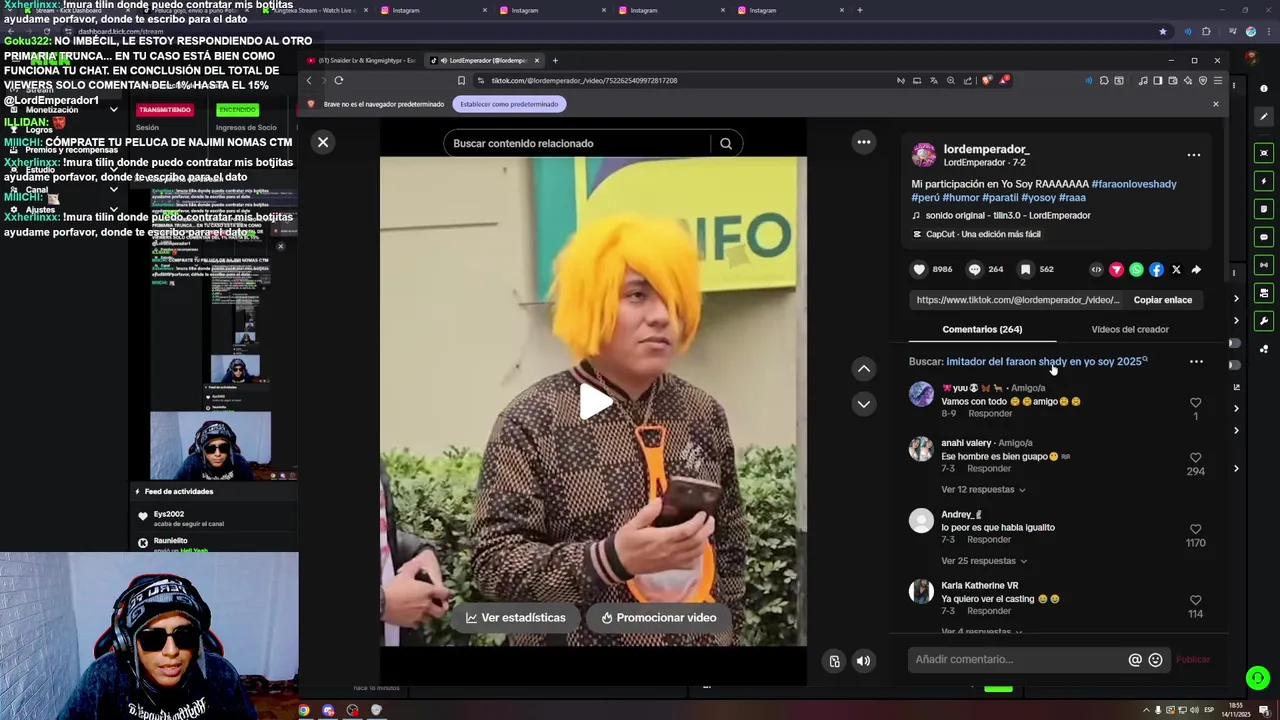Dismiss the Brave default browser notification bar

1216,104
